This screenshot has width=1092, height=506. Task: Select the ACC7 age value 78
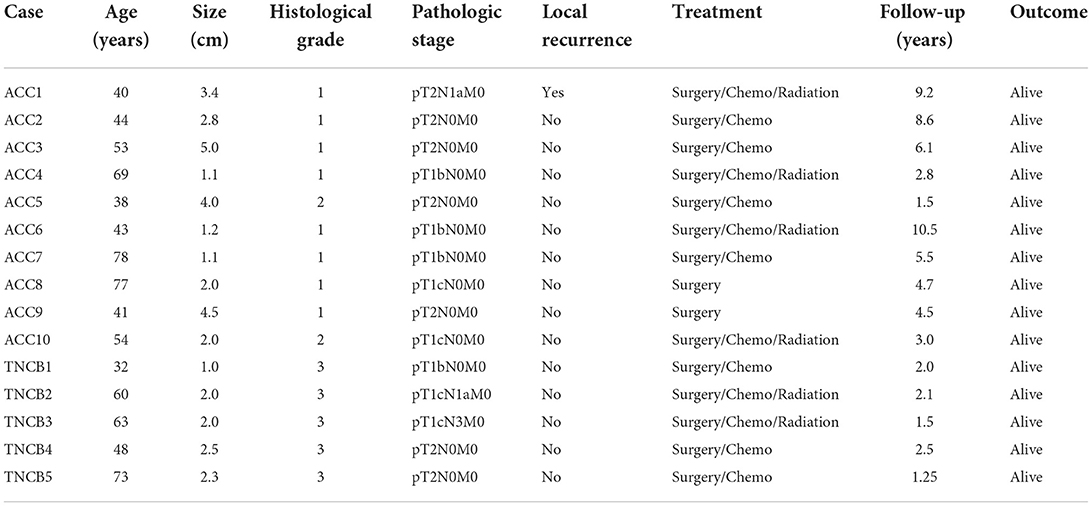[121, 258]
